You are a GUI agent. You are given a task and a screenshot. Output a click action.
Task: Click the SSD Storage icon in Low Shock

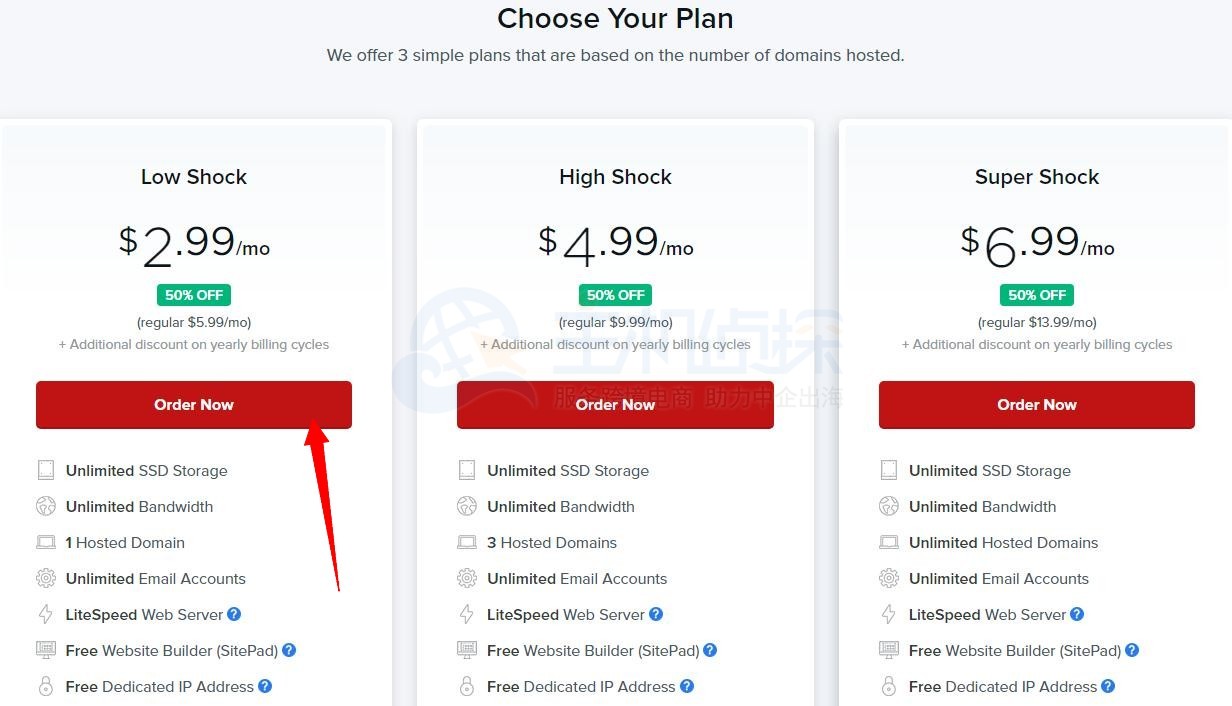tap(45, 470)
